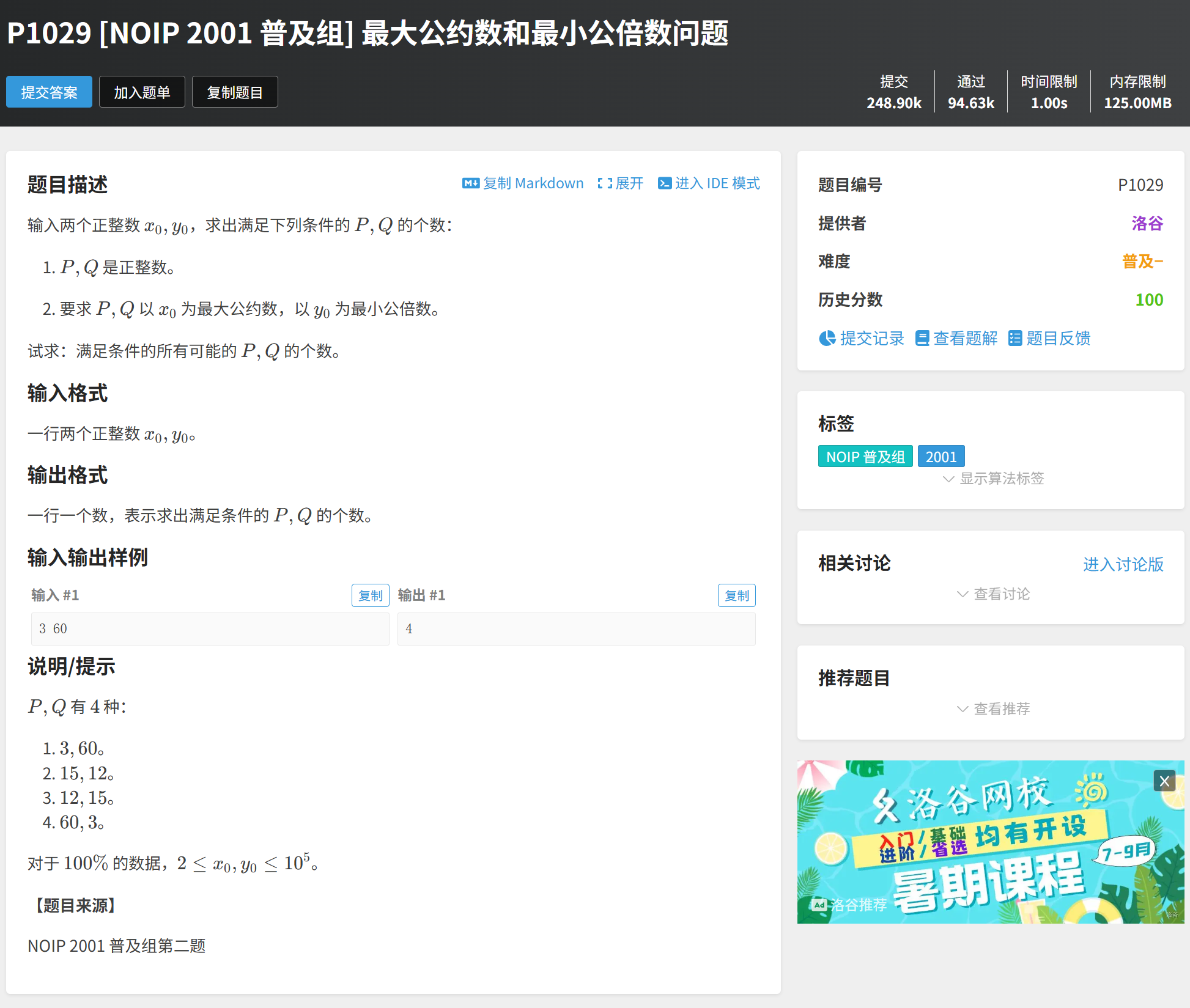Open the 进入讨论版 link
Viewport: 1190px width, 1008px height.
pyautogui.click(x=1123, y=564)
